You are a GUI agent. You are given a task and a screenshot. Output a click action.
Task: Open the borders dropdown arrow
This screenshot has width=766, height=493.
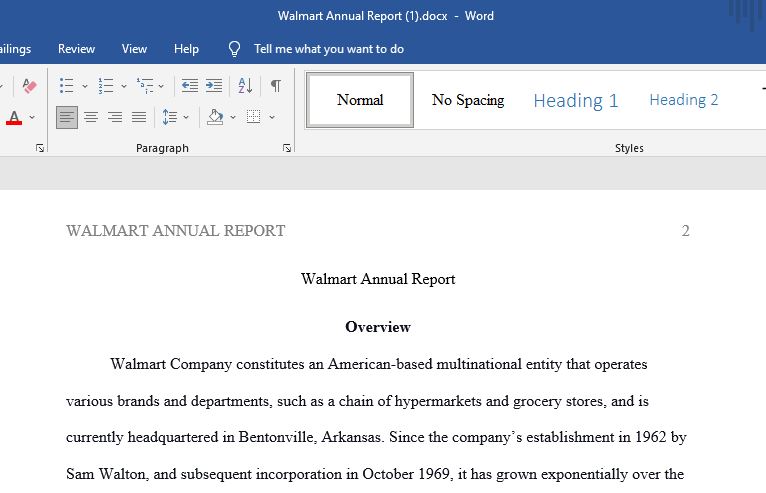click(x=272, y=117)
